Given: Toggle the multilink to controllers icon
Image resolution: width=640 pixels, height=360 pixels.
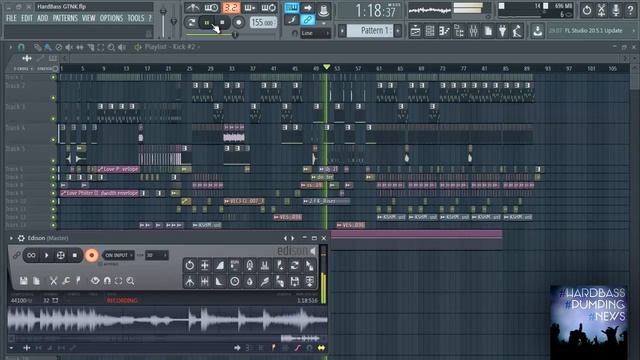Looking at the screenshot, I should [x=307, y=20].
